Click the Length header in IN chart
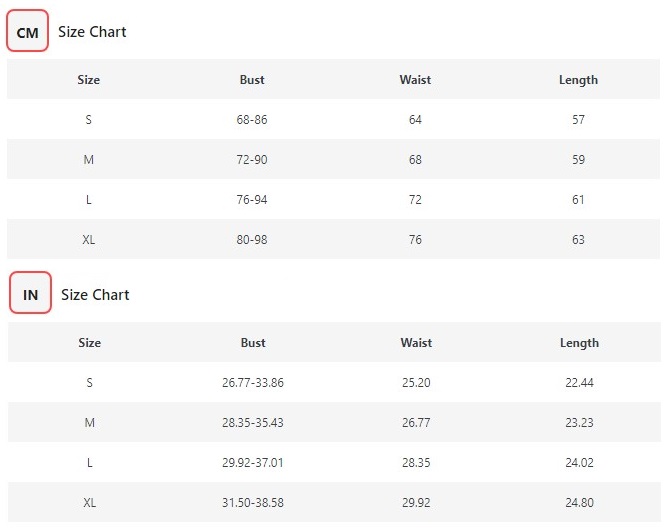Viewport: 668px width, 530px height. [x=579, y=343]
